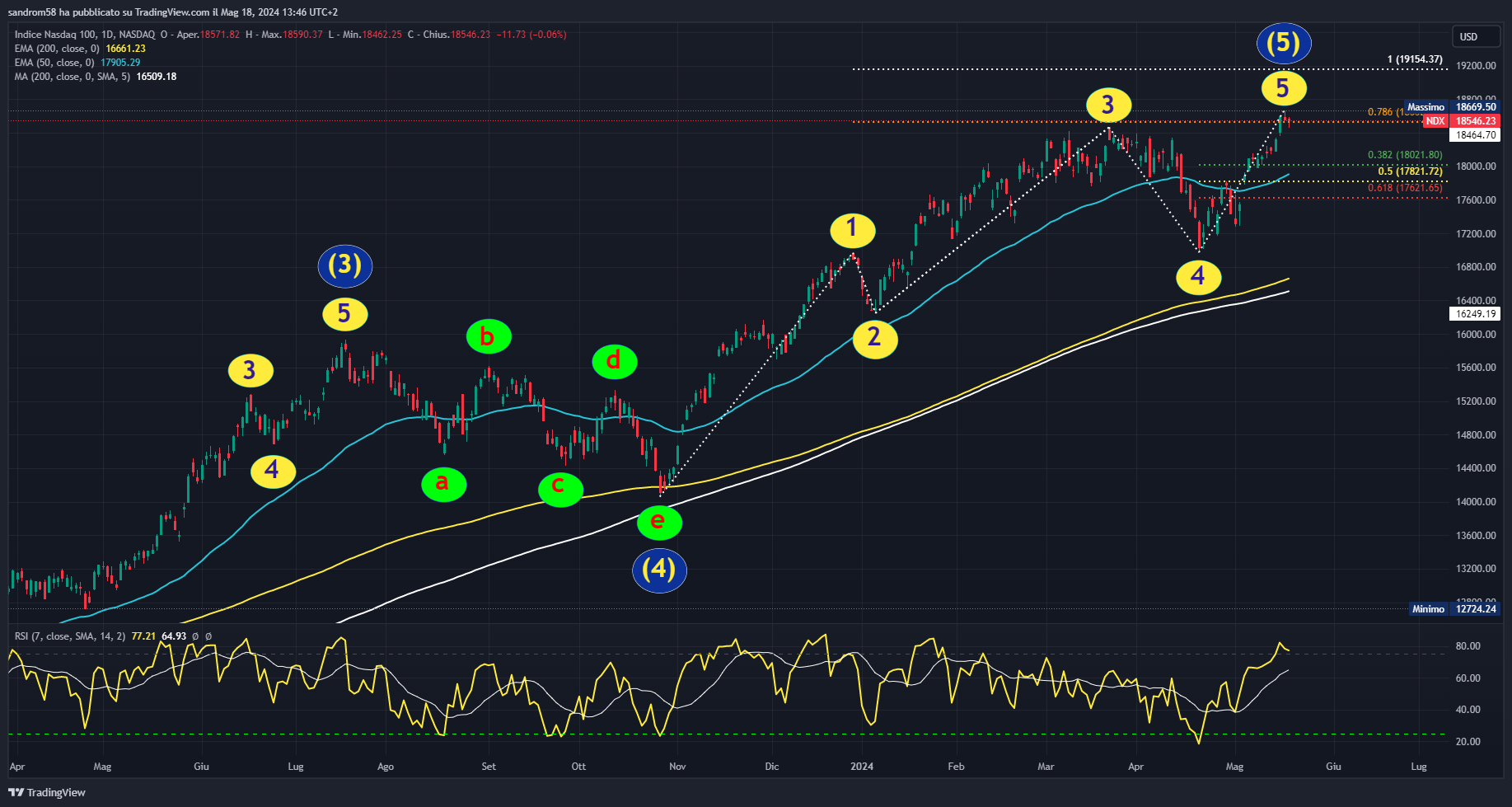Click the Feb label on time axis
The width and height of the screenshot is (1512, 807).
pyautogui.click(x=956, y=767)
